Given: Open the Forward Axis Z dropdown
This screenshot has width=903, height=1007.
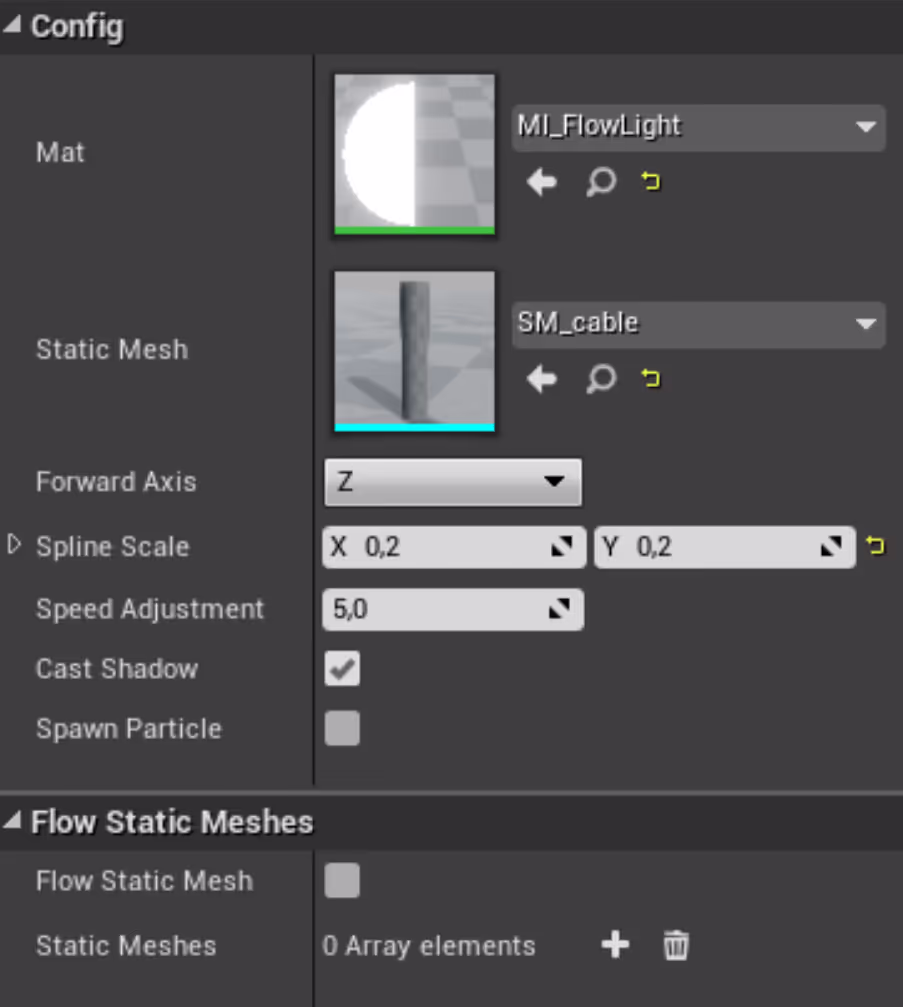Looking at the screenshot, I should (x=453, y=482).
